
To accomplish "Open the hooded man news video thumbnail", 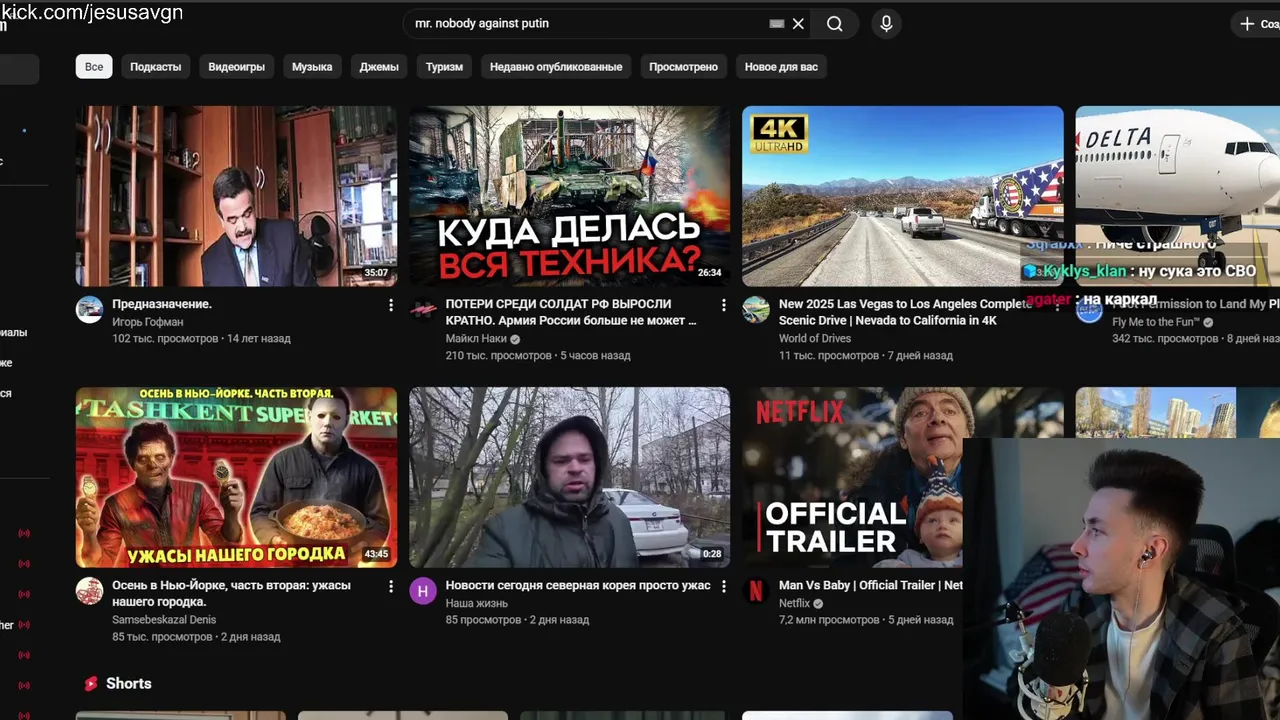I will pos(569,477).
